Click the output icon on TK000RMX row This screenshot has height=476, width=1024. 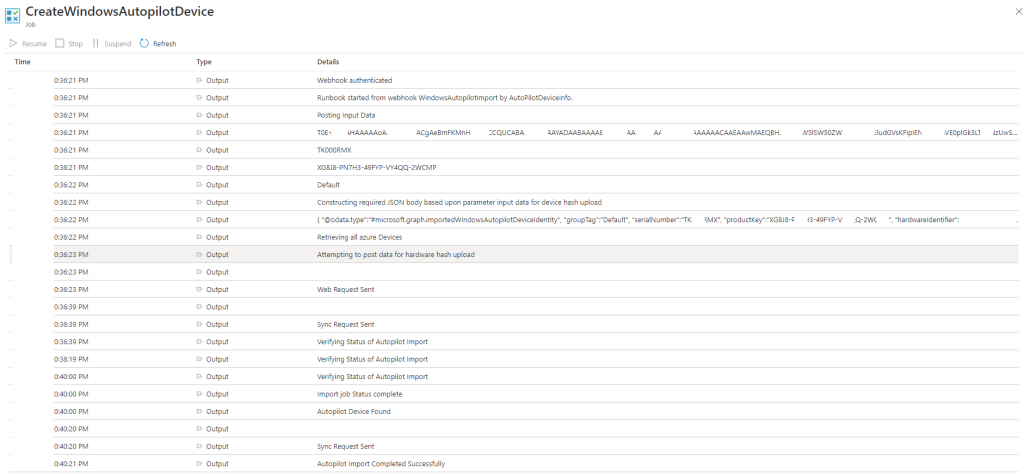[x=200, y=150]
